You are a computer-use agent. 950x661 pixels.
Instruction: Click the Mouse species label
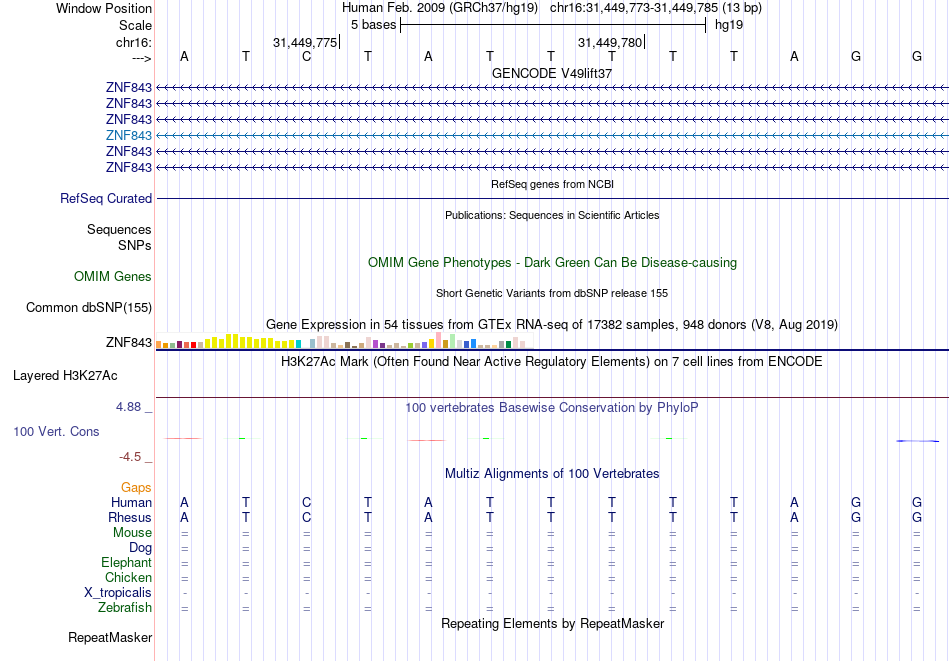click(x=132, y=533)
